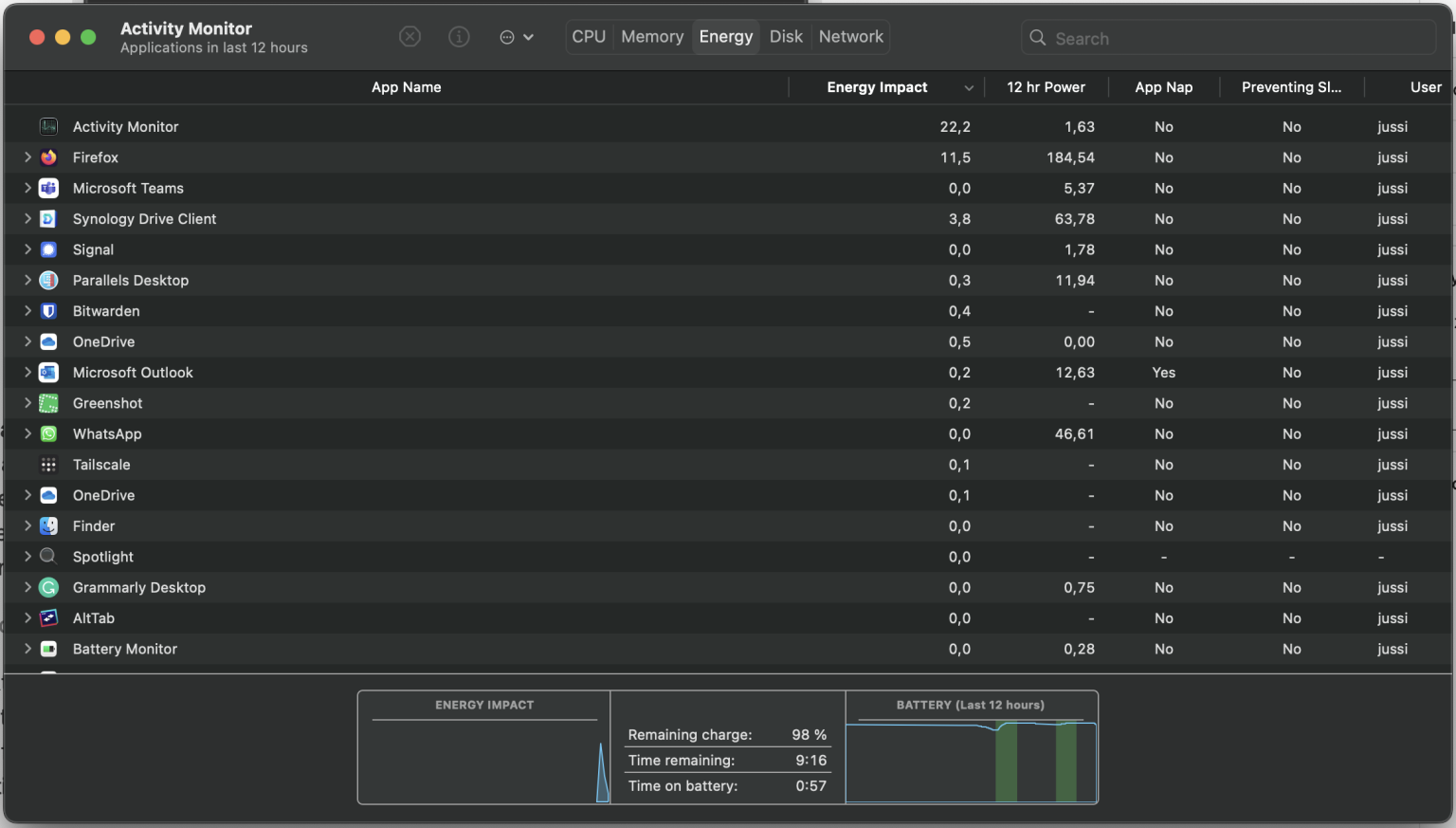Screen dimensions: 1456x828
Task: Click the Microsoft Outlook icon
Action: pos(48,373)
